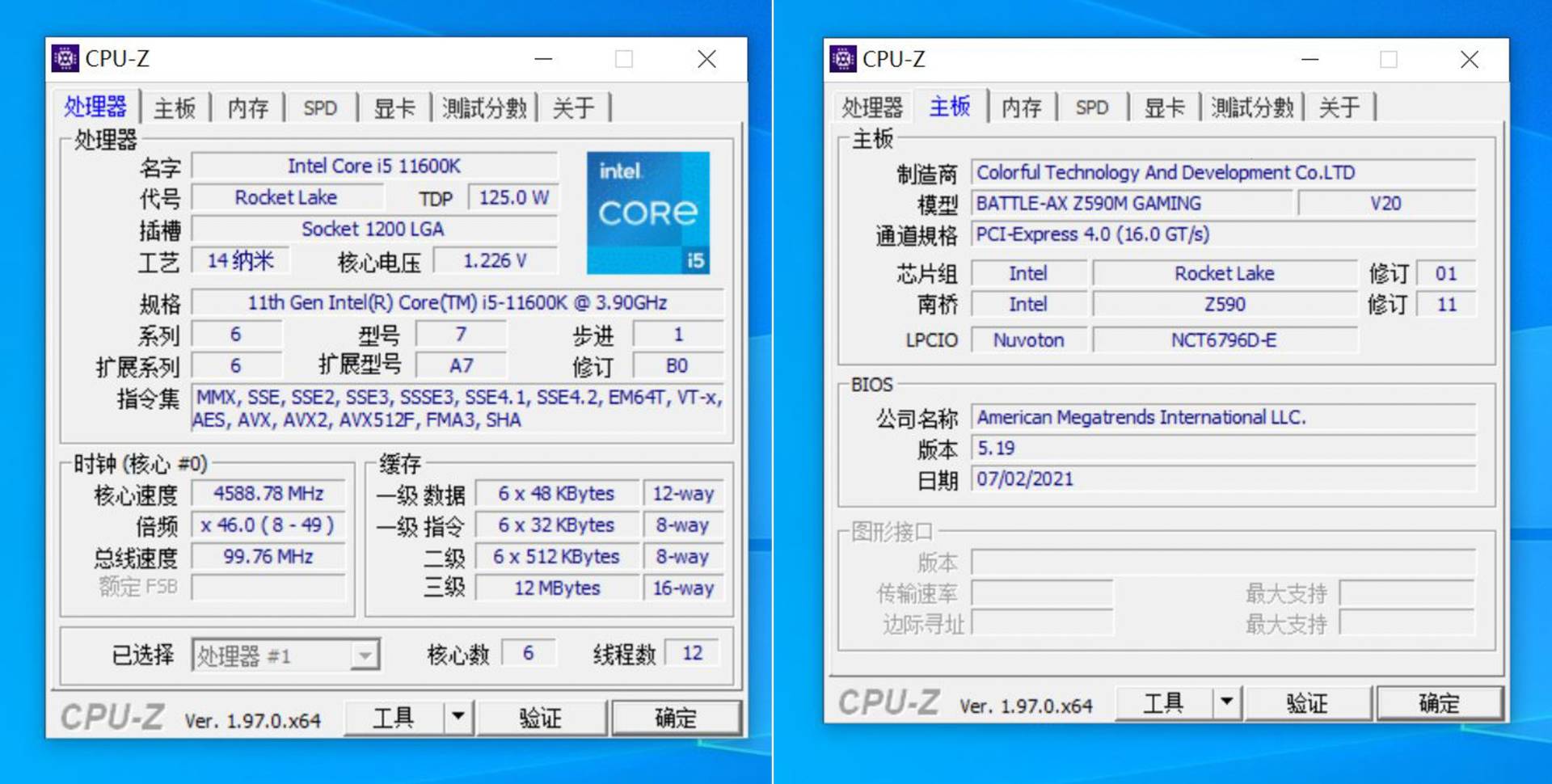This screenshot has height=784, width=1552.
Task: Click the L3 cache value 12 MBytes
Action: coord(556,588)
